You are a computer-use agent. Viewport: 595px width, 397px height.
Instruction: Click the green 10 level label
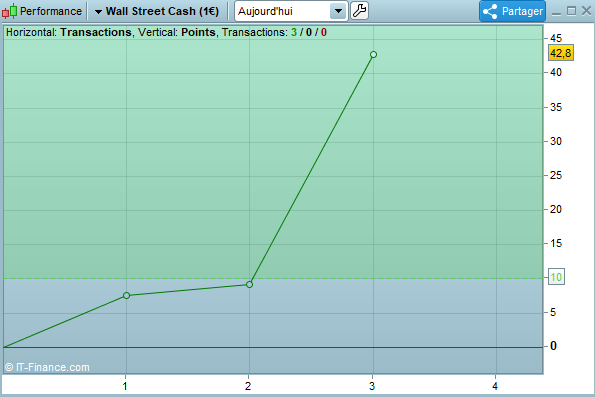point(556,277)
